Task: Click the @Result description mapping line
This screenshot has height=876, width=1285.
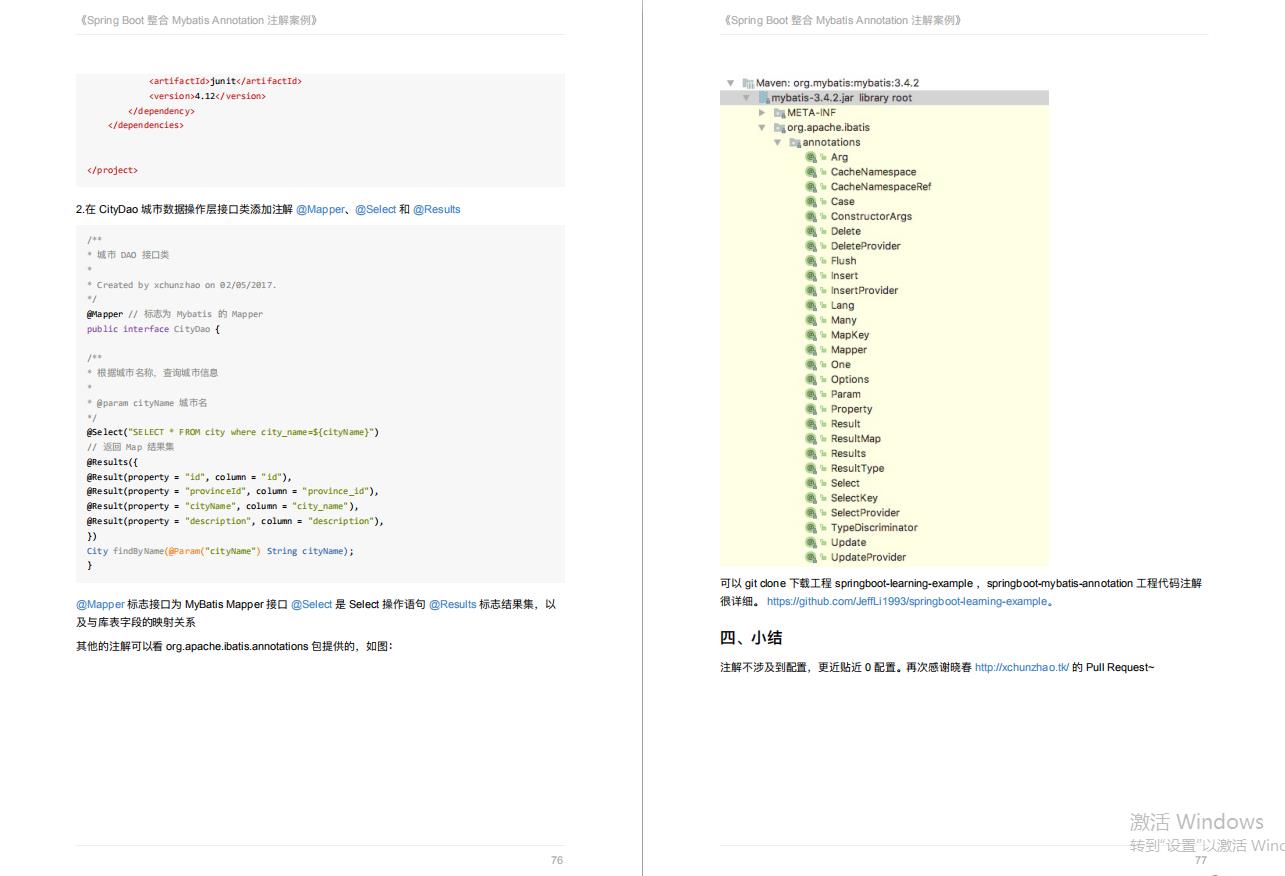Action: [x=235, y=521]
